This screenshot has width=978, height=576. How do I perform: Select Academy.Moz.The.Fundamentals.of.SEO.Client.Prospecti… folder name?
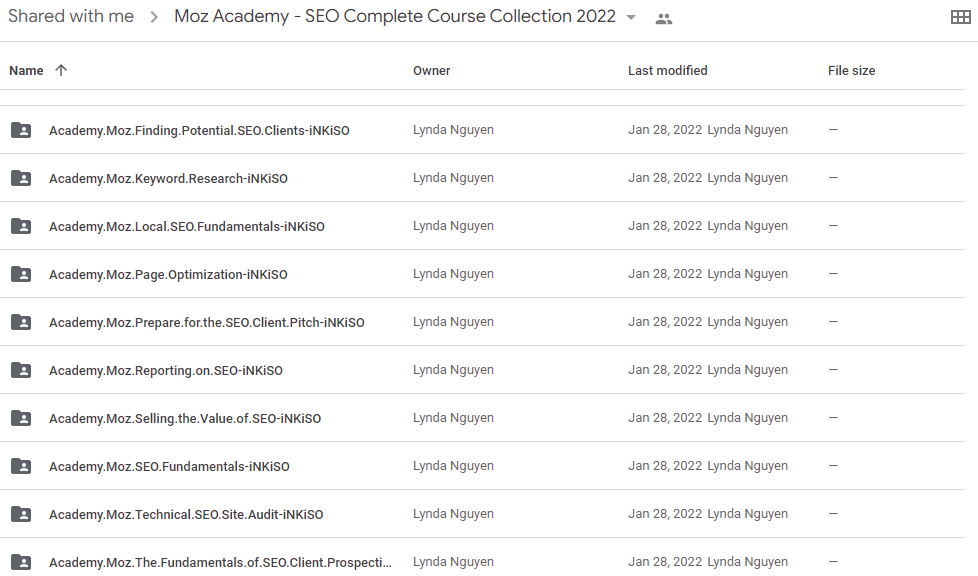(x=220, y=562)
